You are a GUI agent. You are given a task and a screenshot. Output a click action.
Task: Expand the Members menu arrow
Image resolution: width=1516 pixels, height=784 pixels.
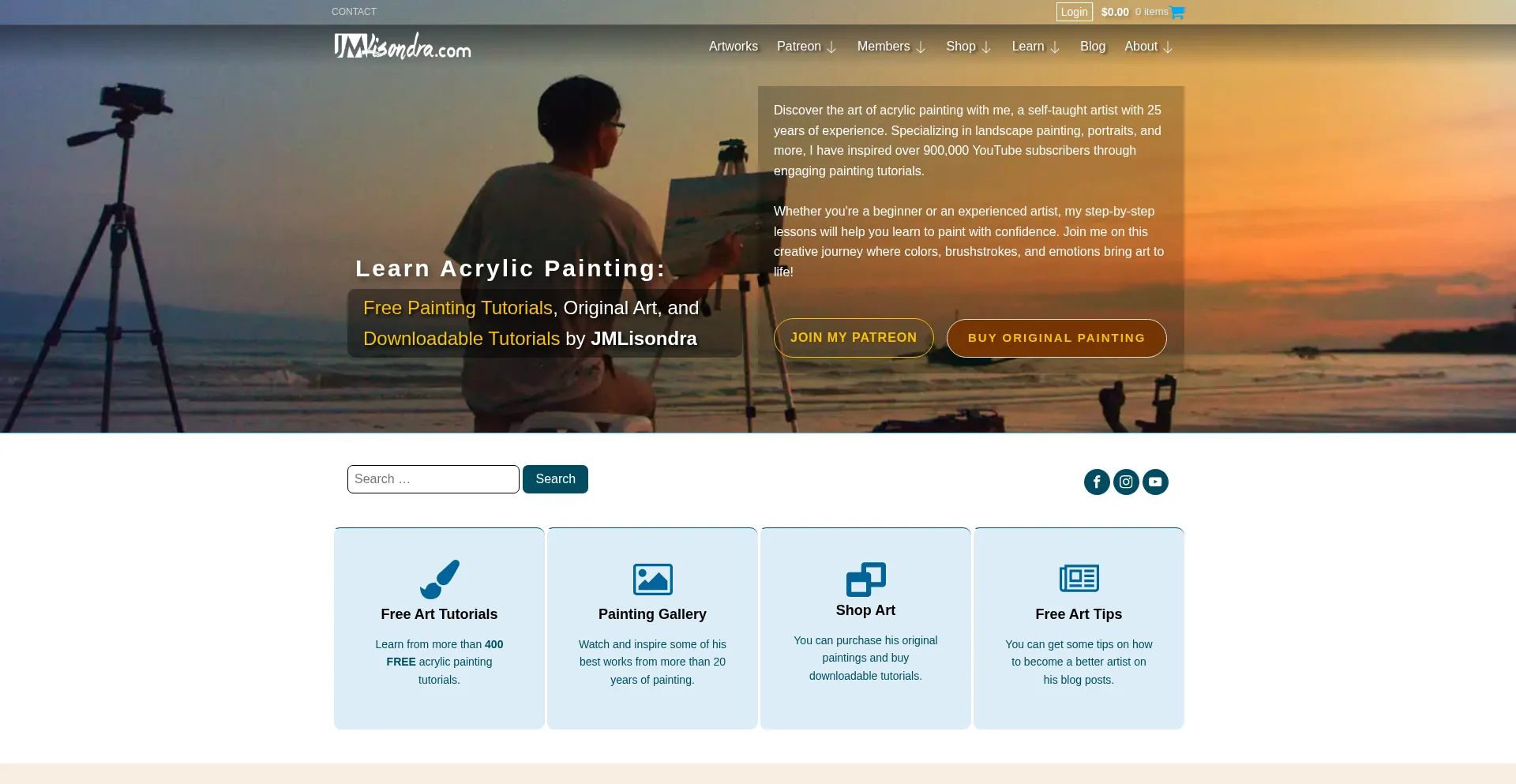click(x=921, y=47)
